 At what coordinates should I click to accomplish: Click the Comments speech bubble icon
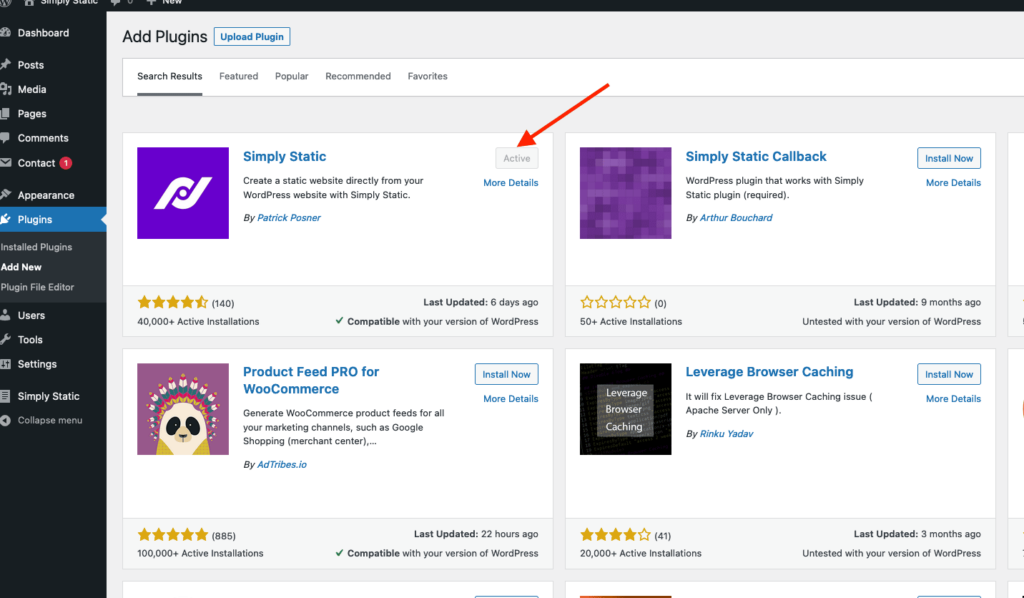click(x=5, y=138)
